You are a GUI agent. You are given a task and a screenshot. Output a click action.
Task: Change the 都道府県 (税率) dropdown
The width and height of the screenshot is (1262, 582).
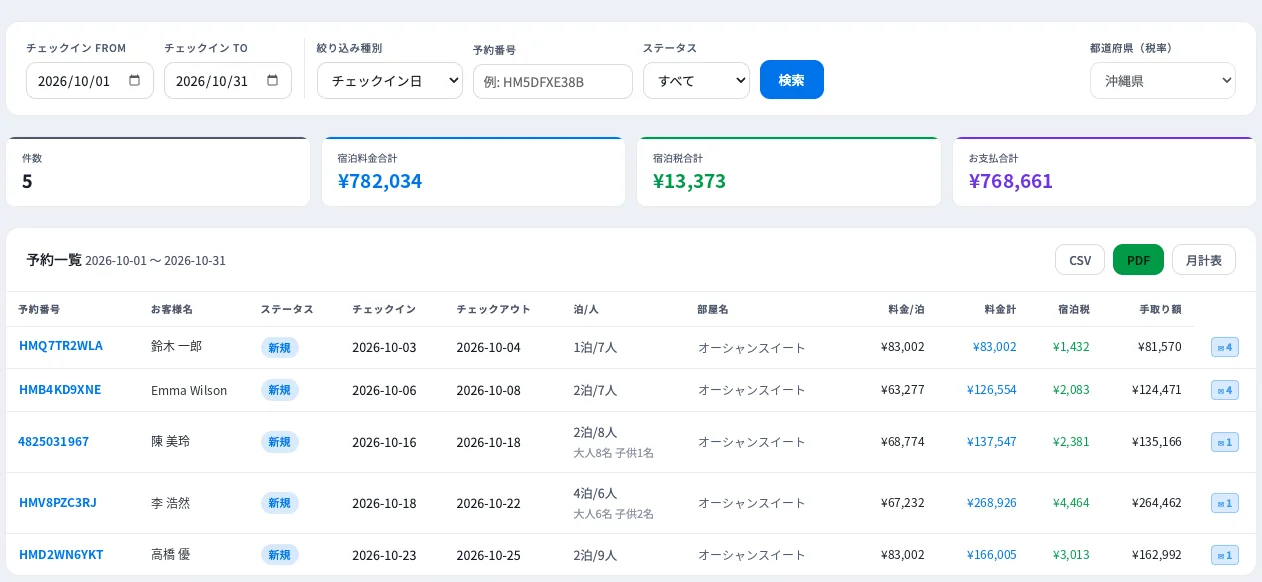point(1163,81)
